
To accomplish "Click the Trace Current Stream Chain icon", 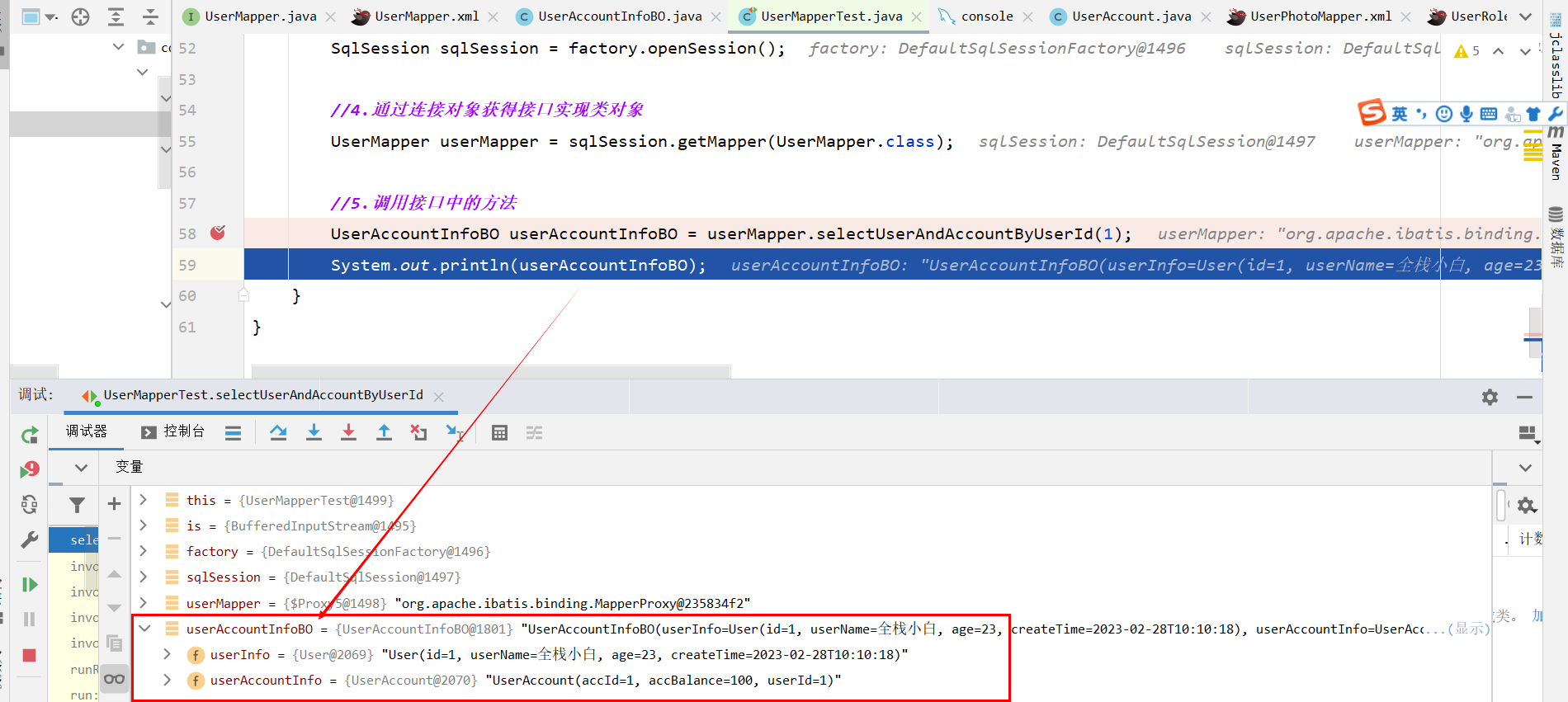I will [x=535, y=433].
